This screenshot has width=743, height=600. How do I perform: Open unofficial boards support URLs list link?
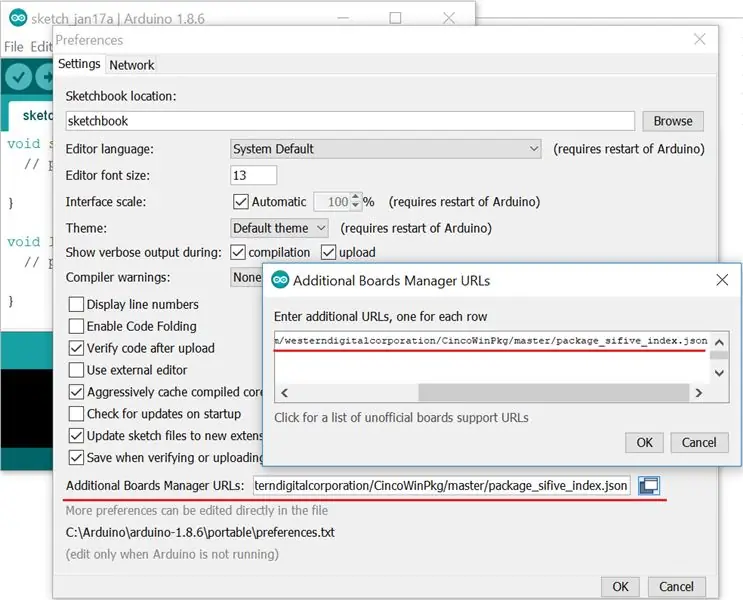pos(401,418)
